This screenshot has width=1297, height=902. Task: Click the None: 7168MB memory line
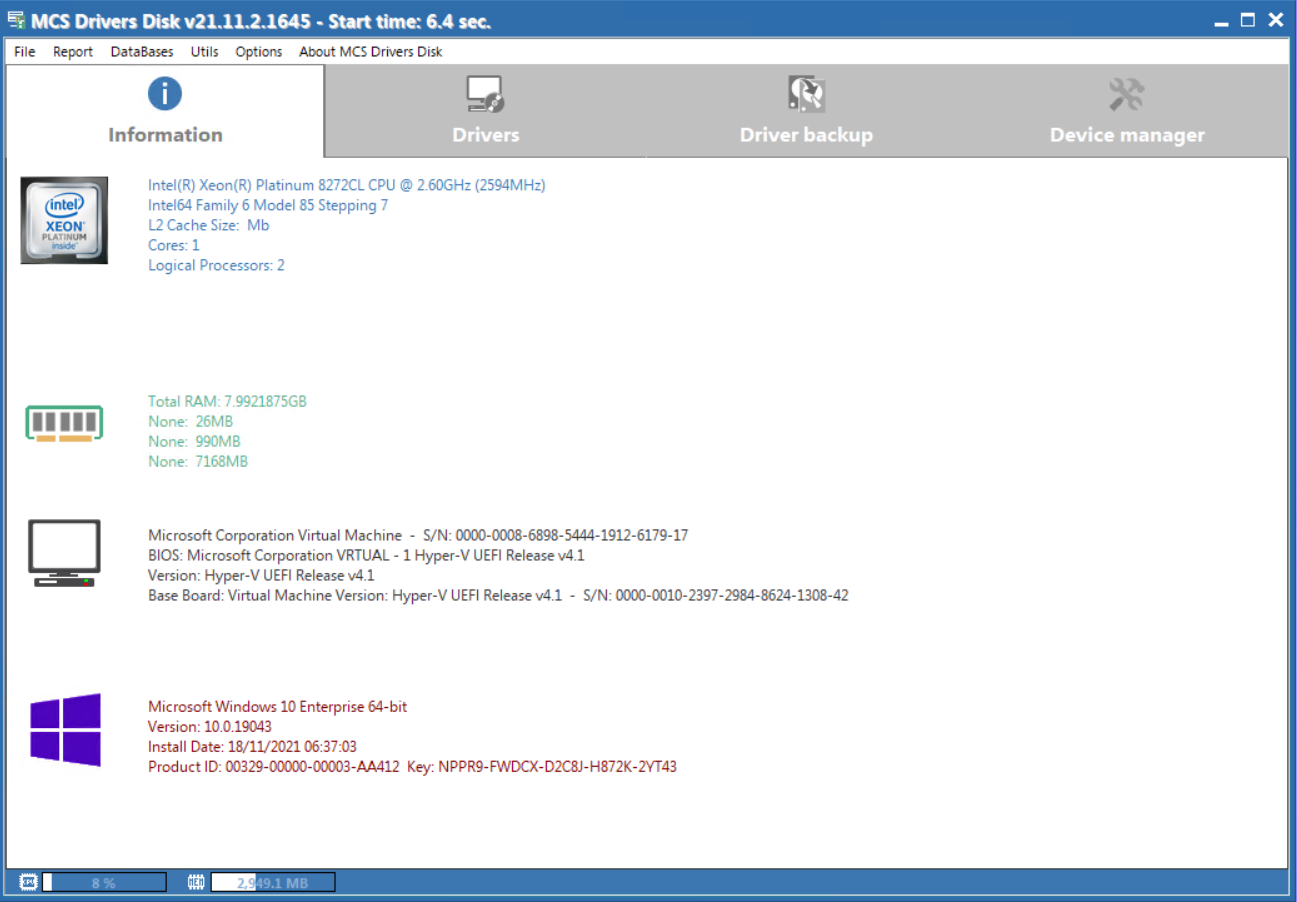[198, 461]
